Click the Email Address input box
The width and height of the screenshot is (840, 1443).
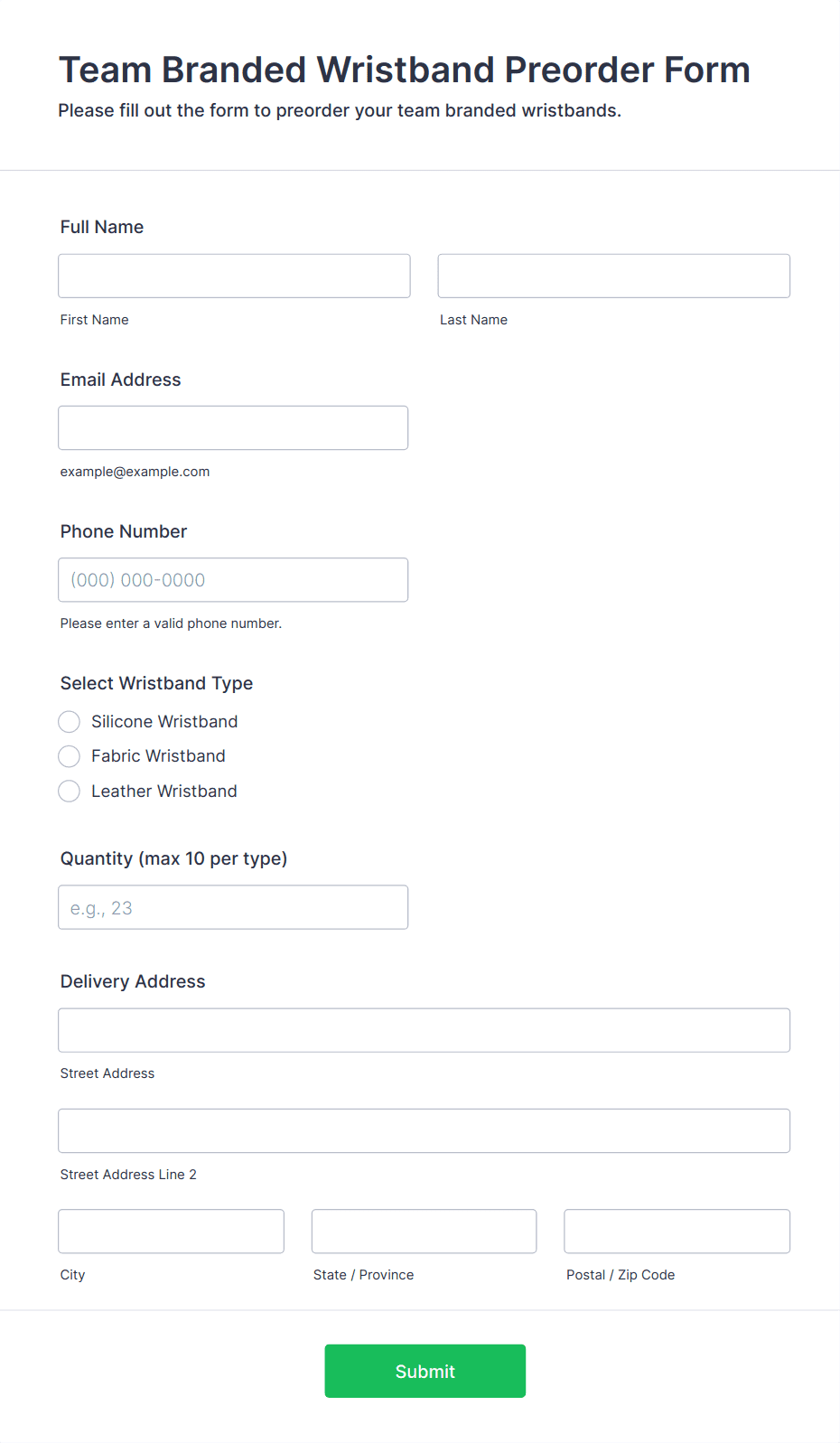[x=233, y=427]
